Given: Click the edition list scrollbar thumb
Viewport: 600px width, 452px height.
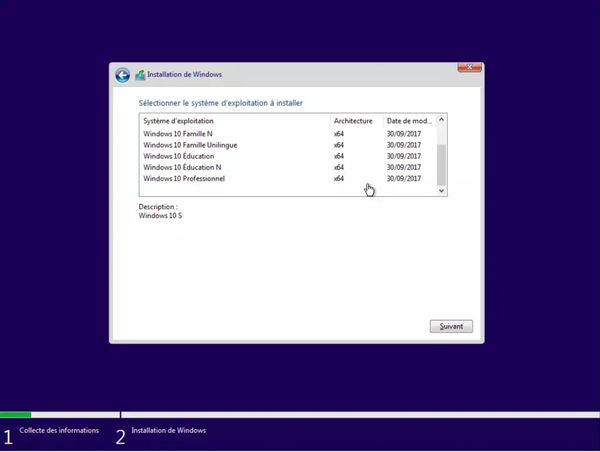Looking at the screenshot, I should coord(441,165).
